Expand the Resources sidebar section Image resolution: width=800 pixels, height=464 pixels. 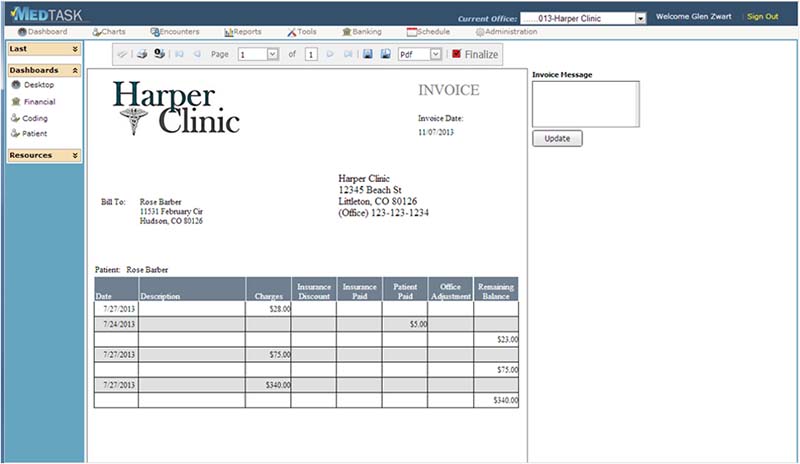click(x=44, y=155)
